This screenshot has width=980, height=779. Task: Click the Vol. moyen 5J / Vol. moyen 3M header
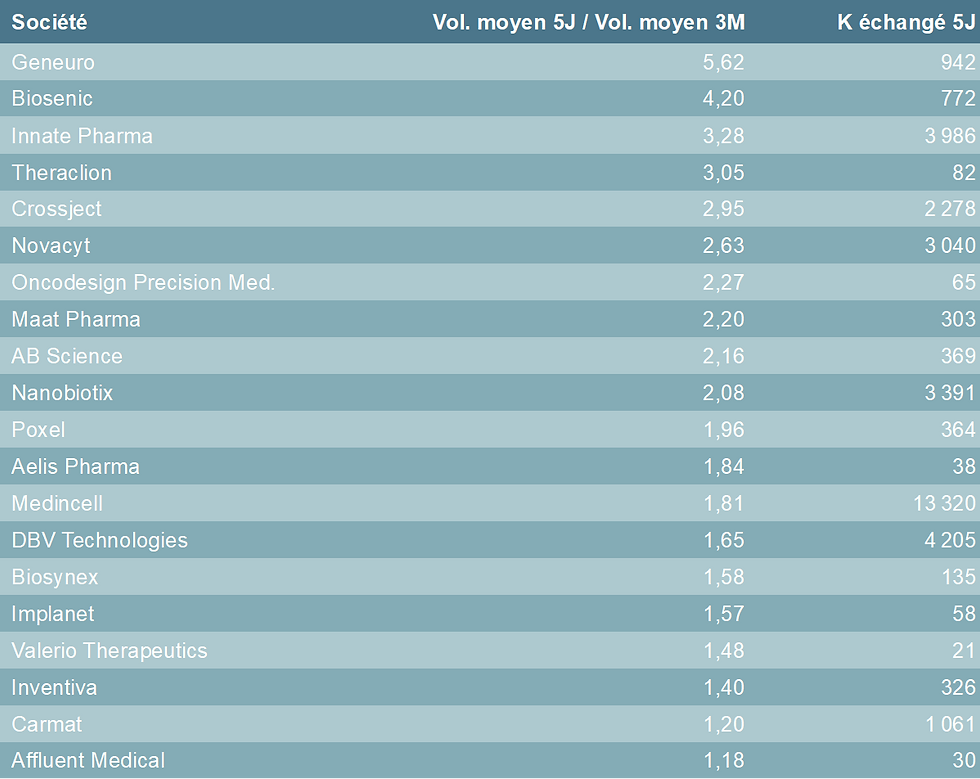[589, 22]
